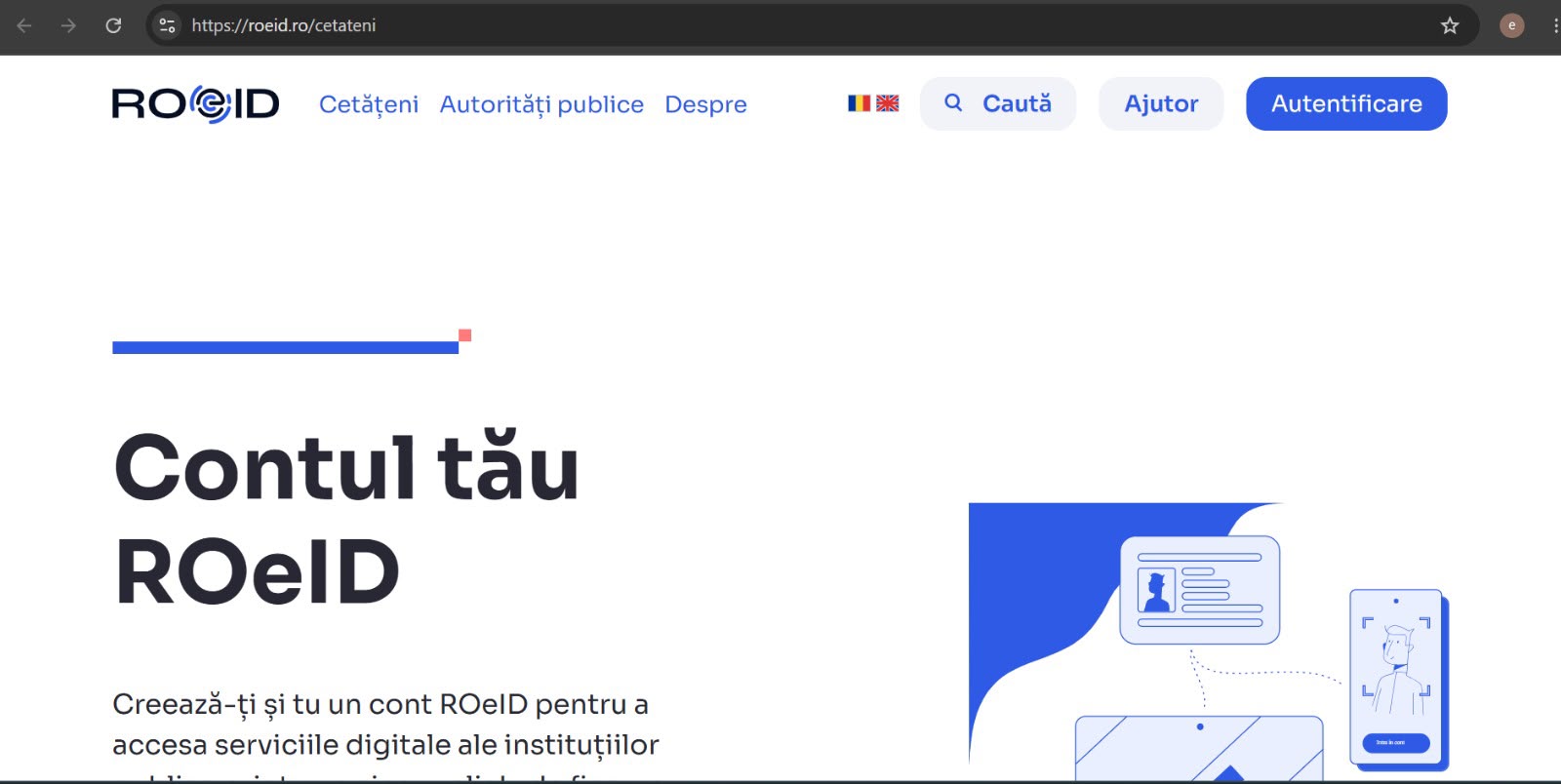Click the ROeID logo
Screen dimensions: 1561x784
pos(195,103)
